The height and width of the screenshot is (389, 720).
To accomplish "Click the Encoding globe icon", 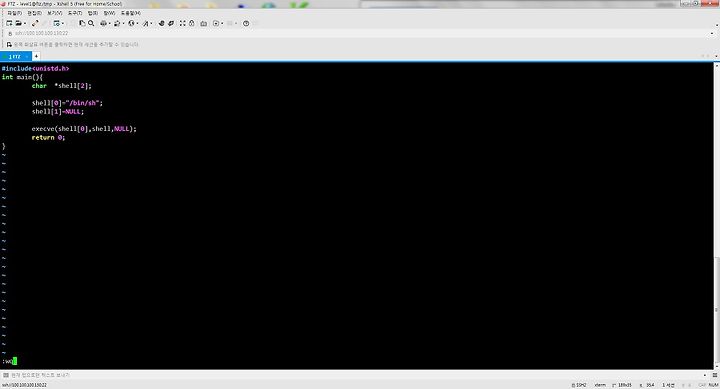I will [x=131, y=23].
